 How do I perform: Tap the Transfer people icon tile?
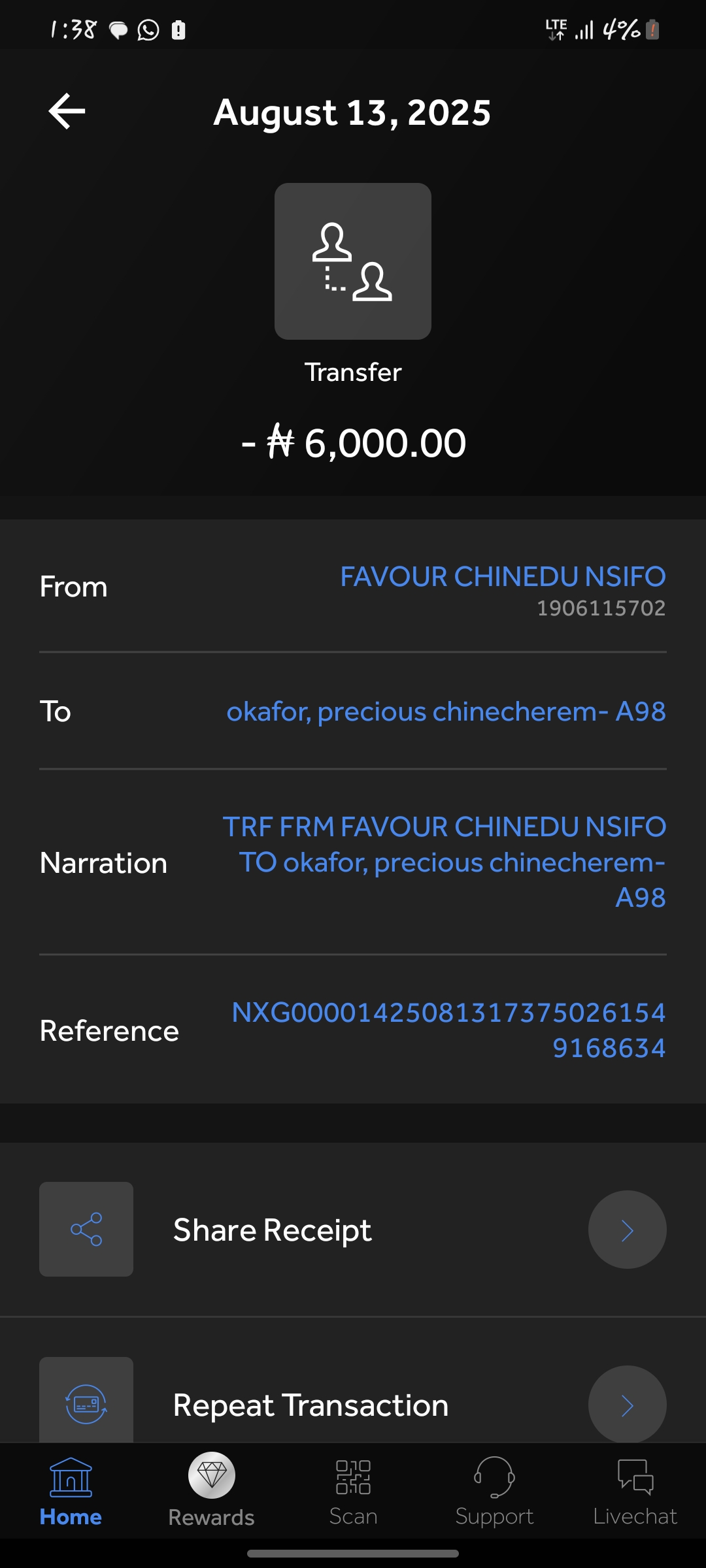click(x=353, y=261)
